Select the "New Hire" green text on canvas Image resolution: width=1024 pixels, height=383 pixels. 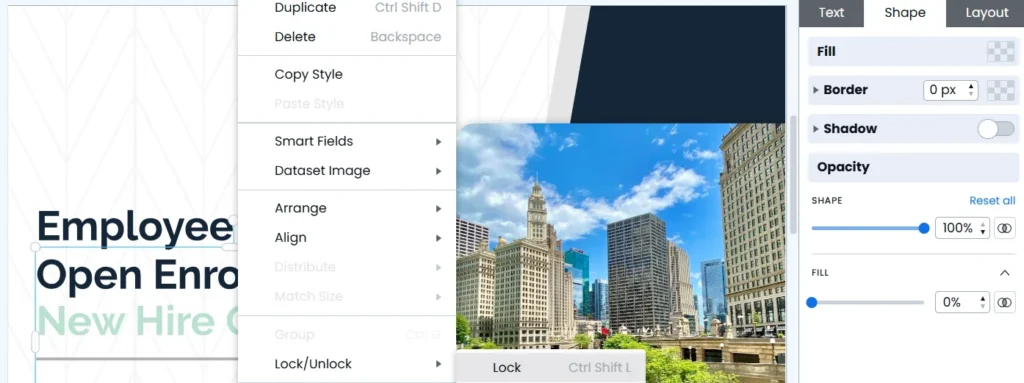coord(125,321)
